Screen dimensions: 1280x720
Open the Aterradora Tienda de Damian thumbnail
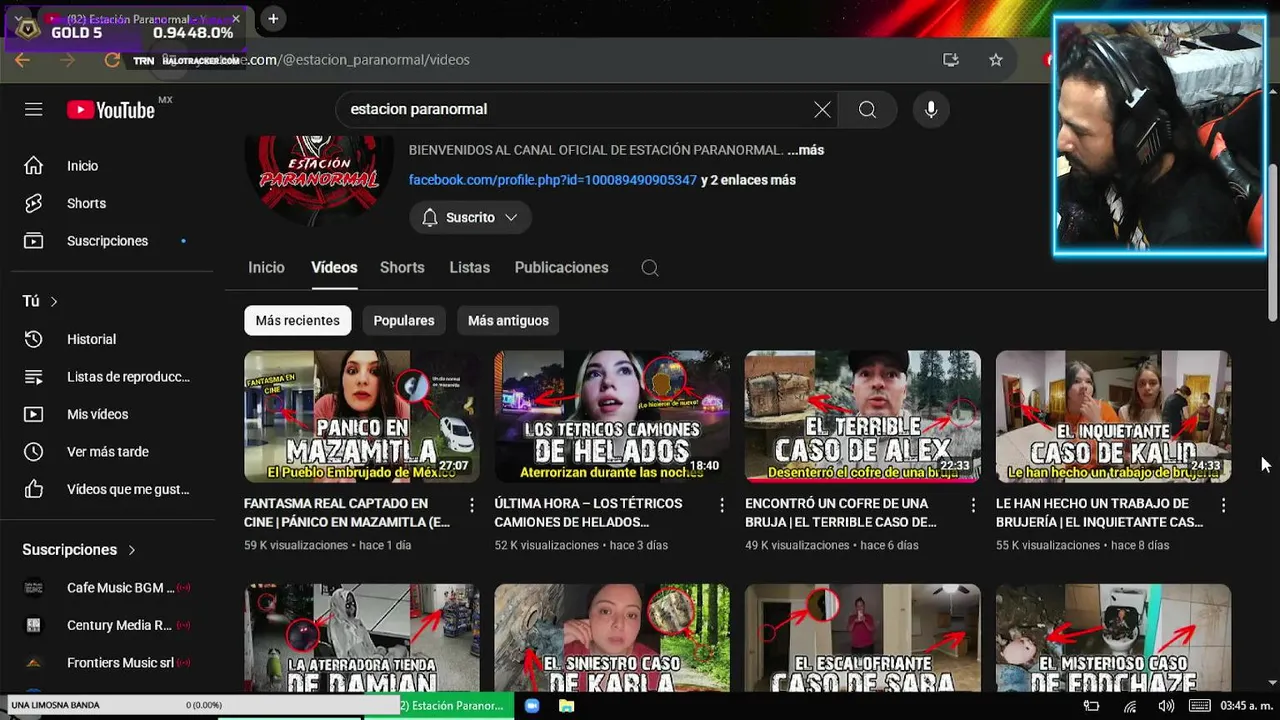pos(362,638)
